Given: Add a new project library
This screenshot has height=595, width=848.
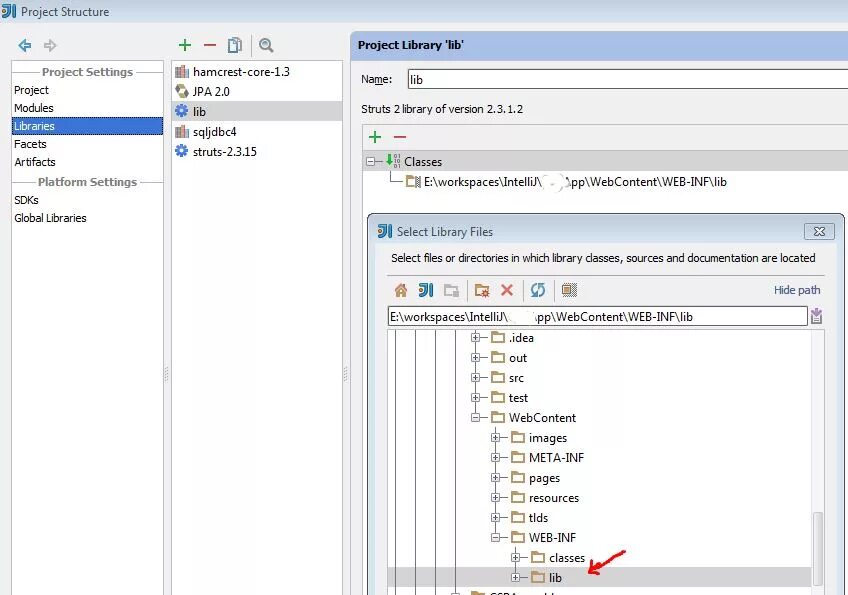Looking at the screenshot, I should 185,45.
